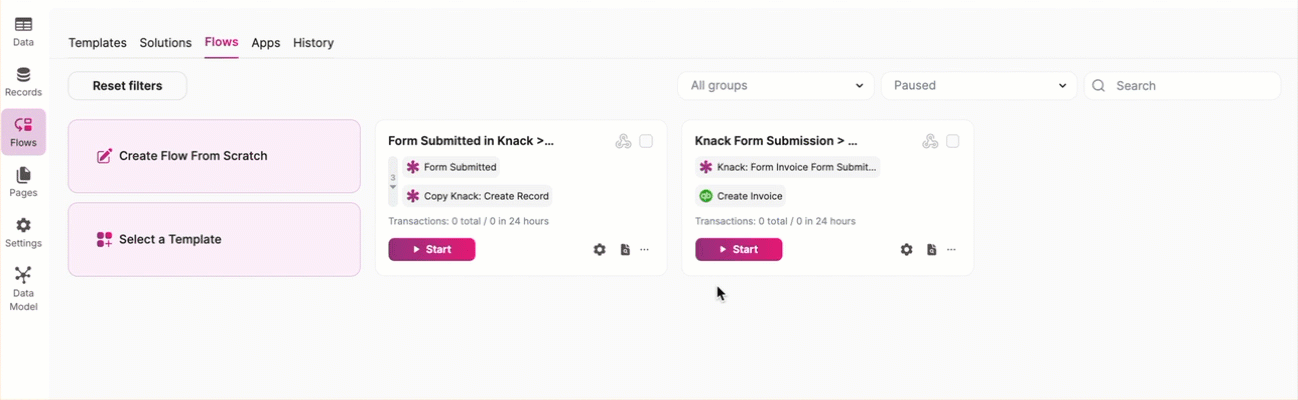This screenshot has height=400, width=1298.
Task: Click Settings gear in left sidebar
Action: (23, 232)
